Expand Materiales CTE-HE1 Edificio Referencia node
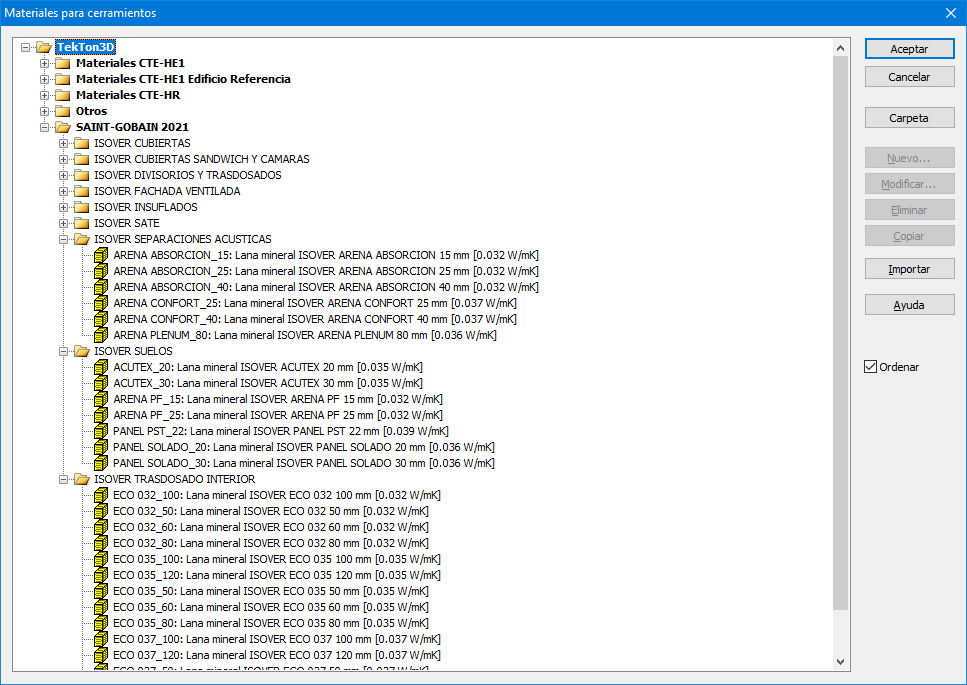This screenshot has width=967, height=685. point(44,80)
